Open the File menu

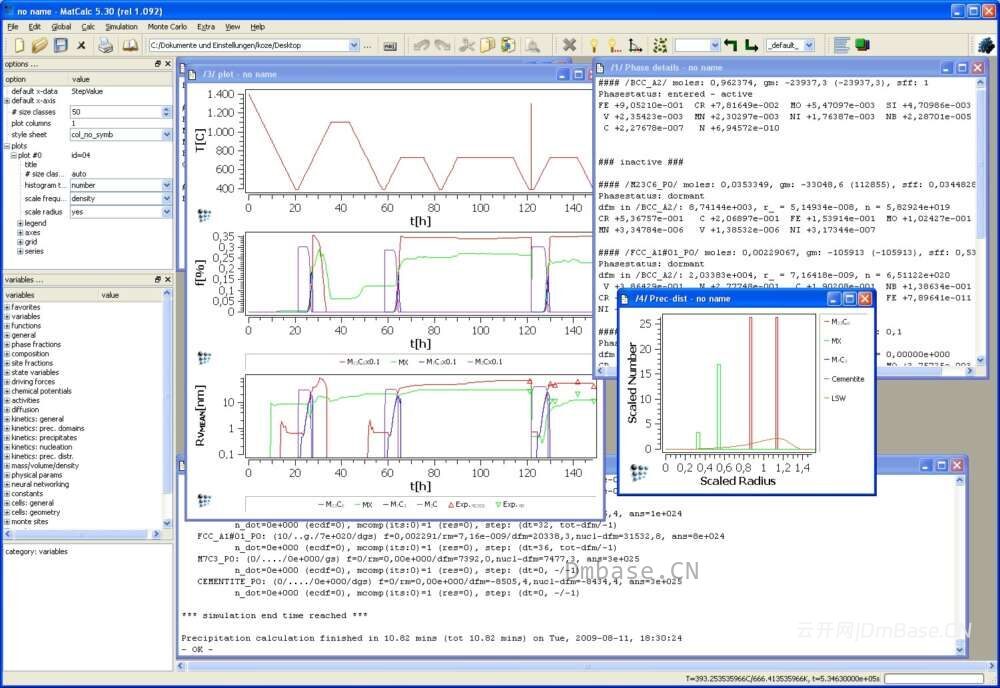pyautogui.click(x=13, y=27)
